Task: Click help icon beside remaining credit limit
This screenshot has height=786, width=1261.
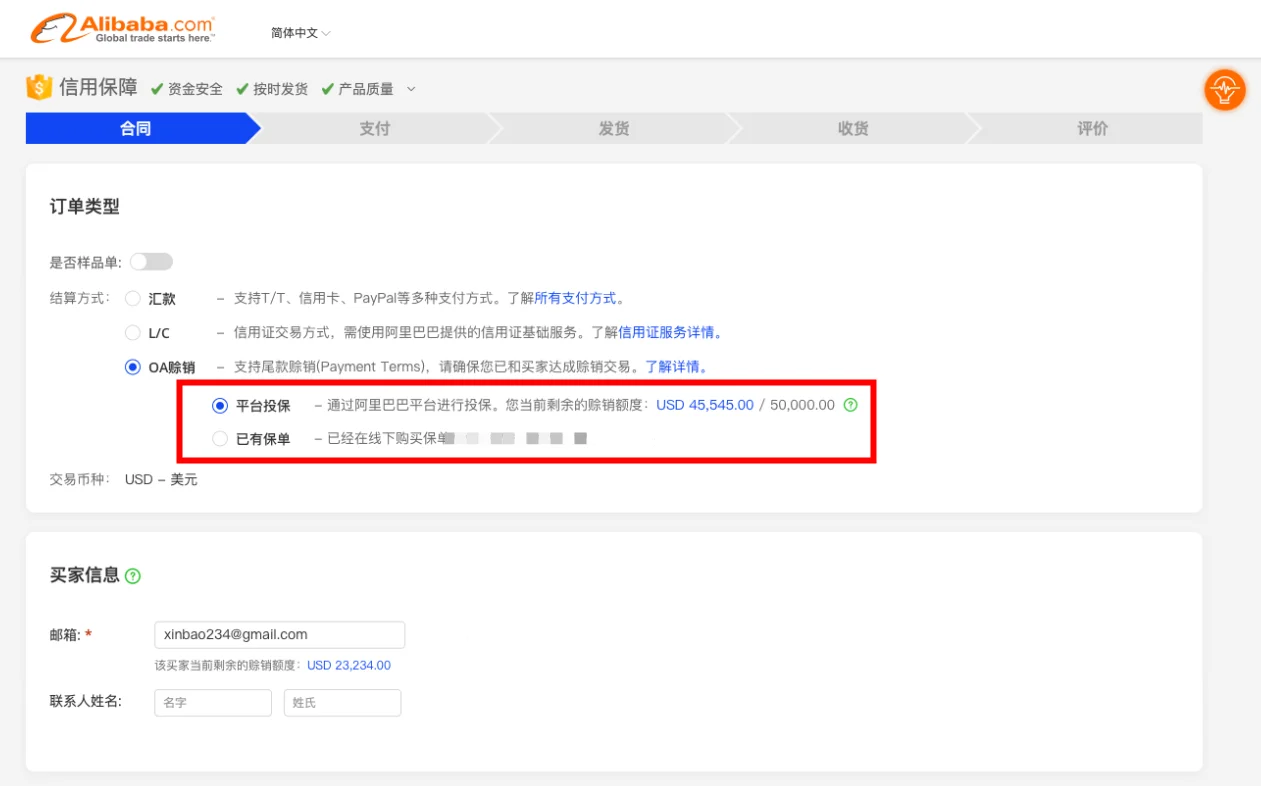Action: pyautogui.click(x=851, y=405)
